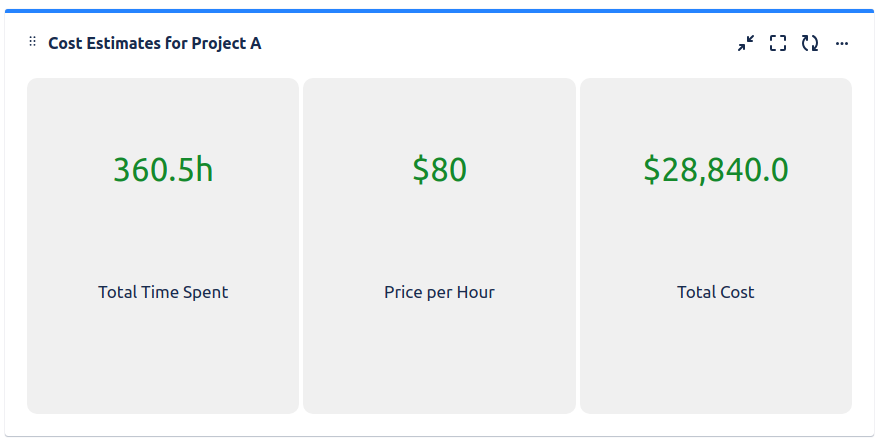Click the letter h in the 360.5h value
This screenshot has width=878, height=442.
206,168
